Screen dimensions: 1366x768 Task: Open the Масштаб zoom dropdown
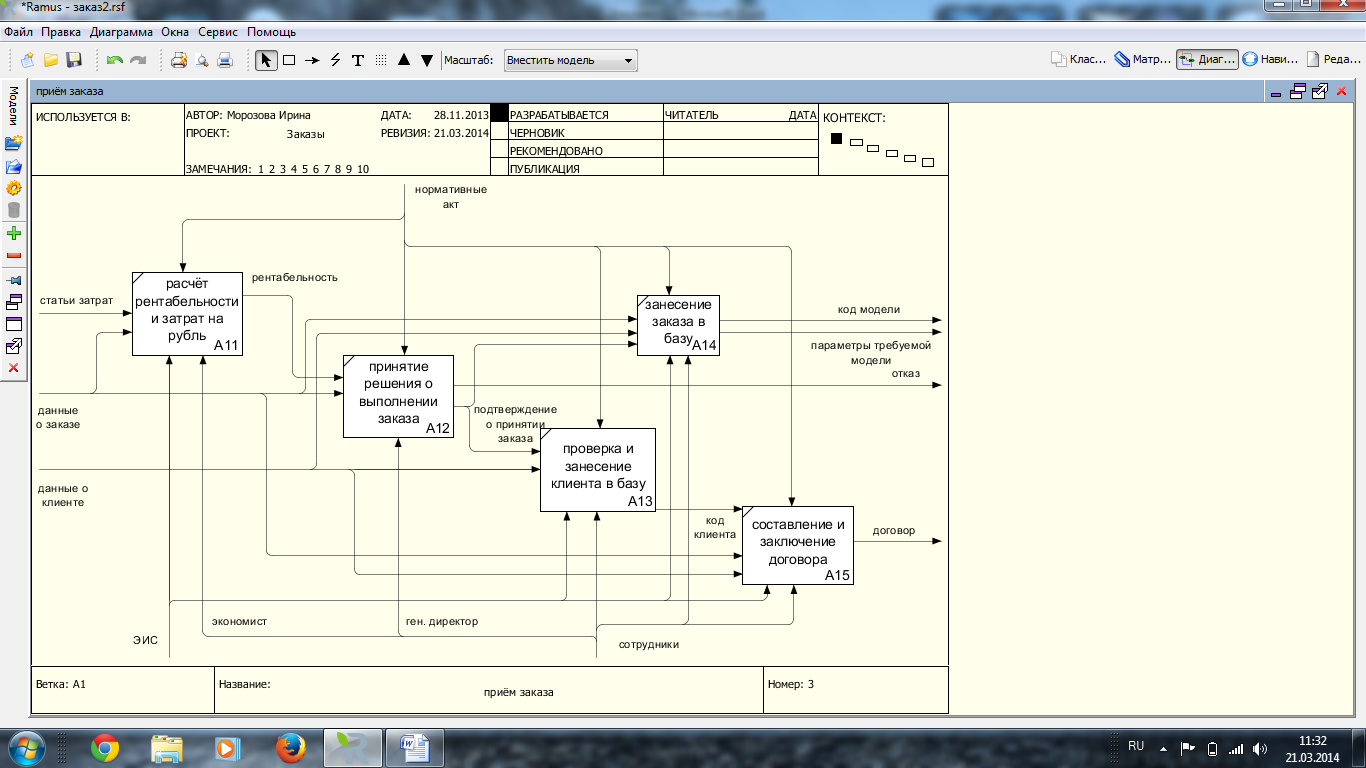click(x=570, y=60)
